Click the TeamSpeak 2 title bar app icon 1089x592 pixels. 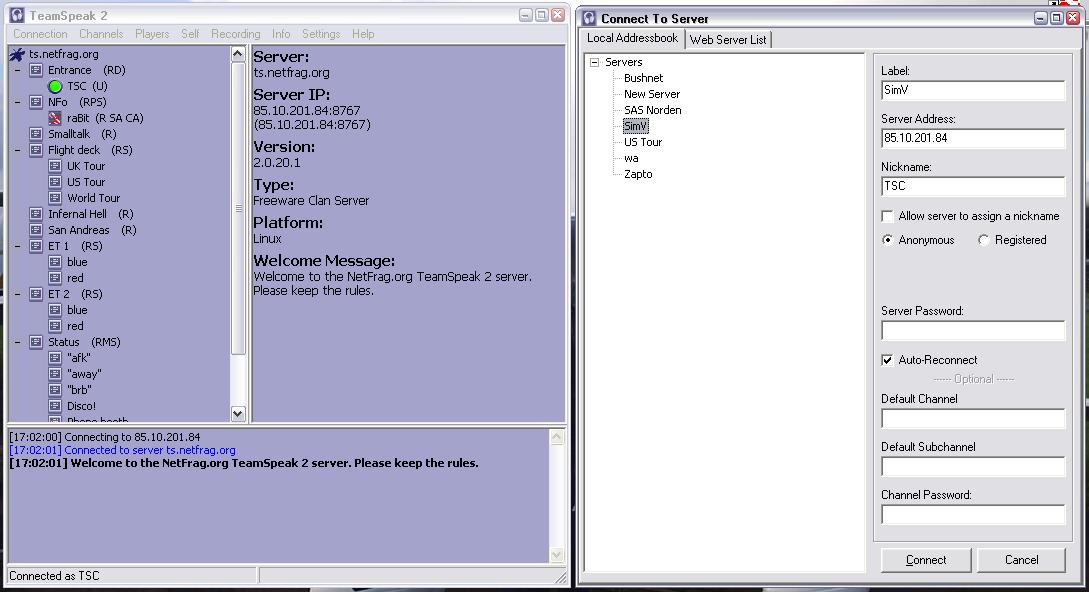click(17, 15)
